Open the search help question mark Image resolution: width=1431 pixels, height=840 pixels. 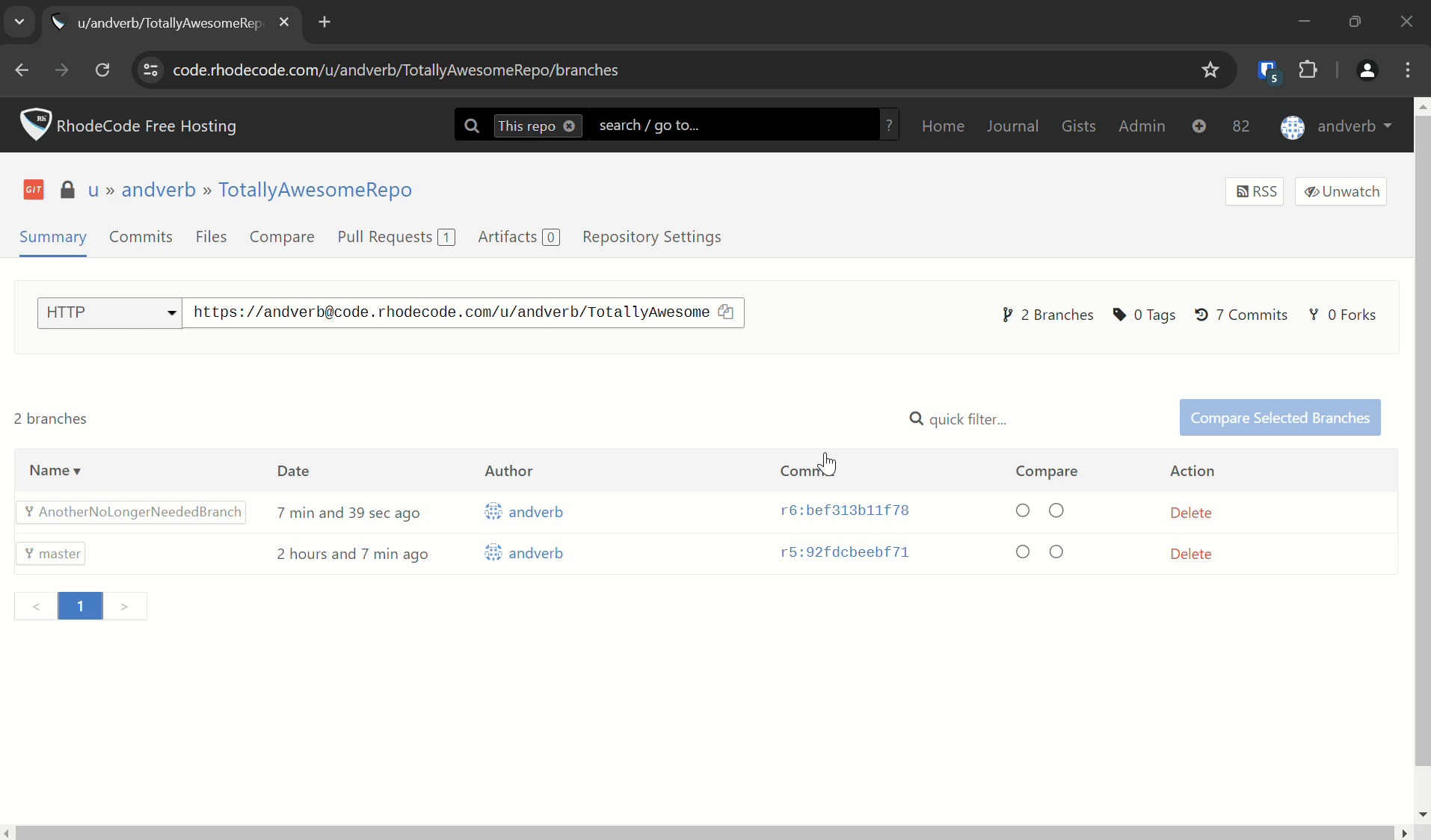click(889, 125)
